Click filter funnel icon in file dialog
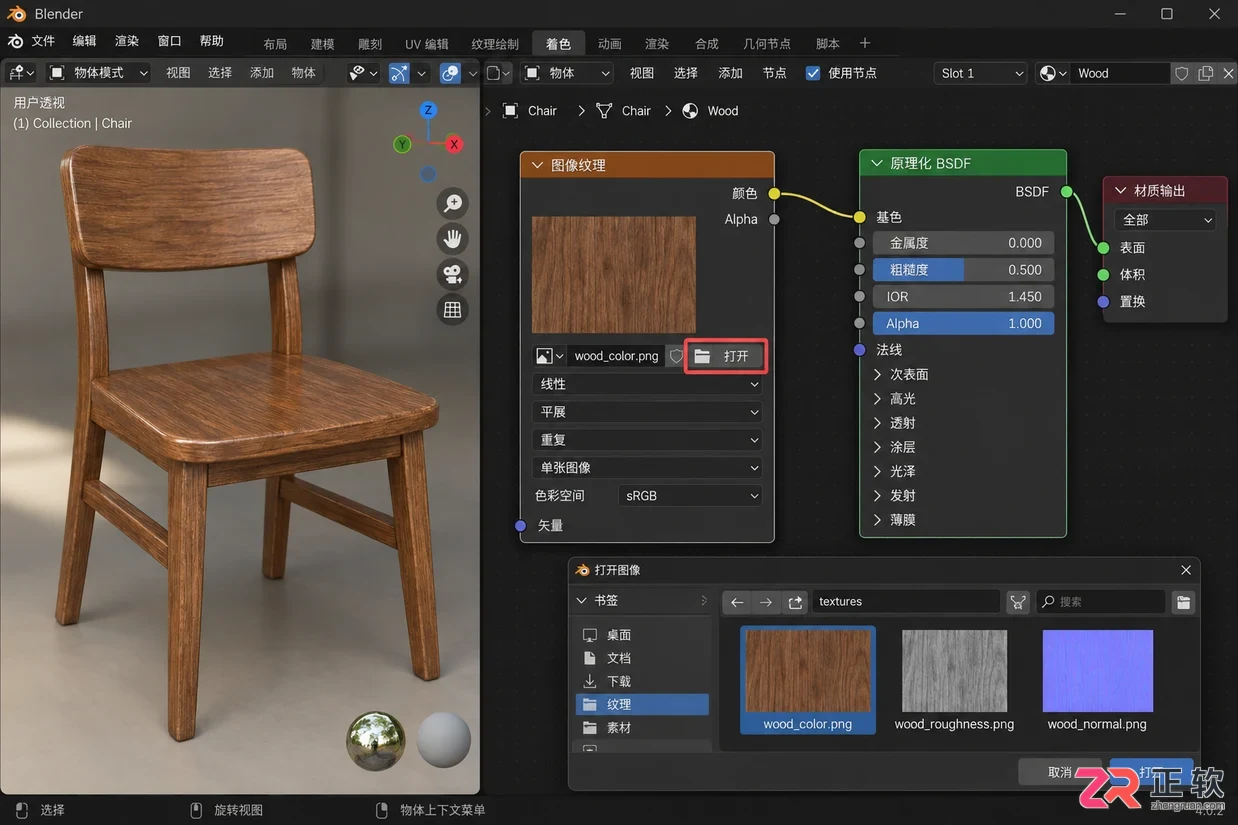The width and height of the screenshot is (1238, 825). pos(1018,602)
